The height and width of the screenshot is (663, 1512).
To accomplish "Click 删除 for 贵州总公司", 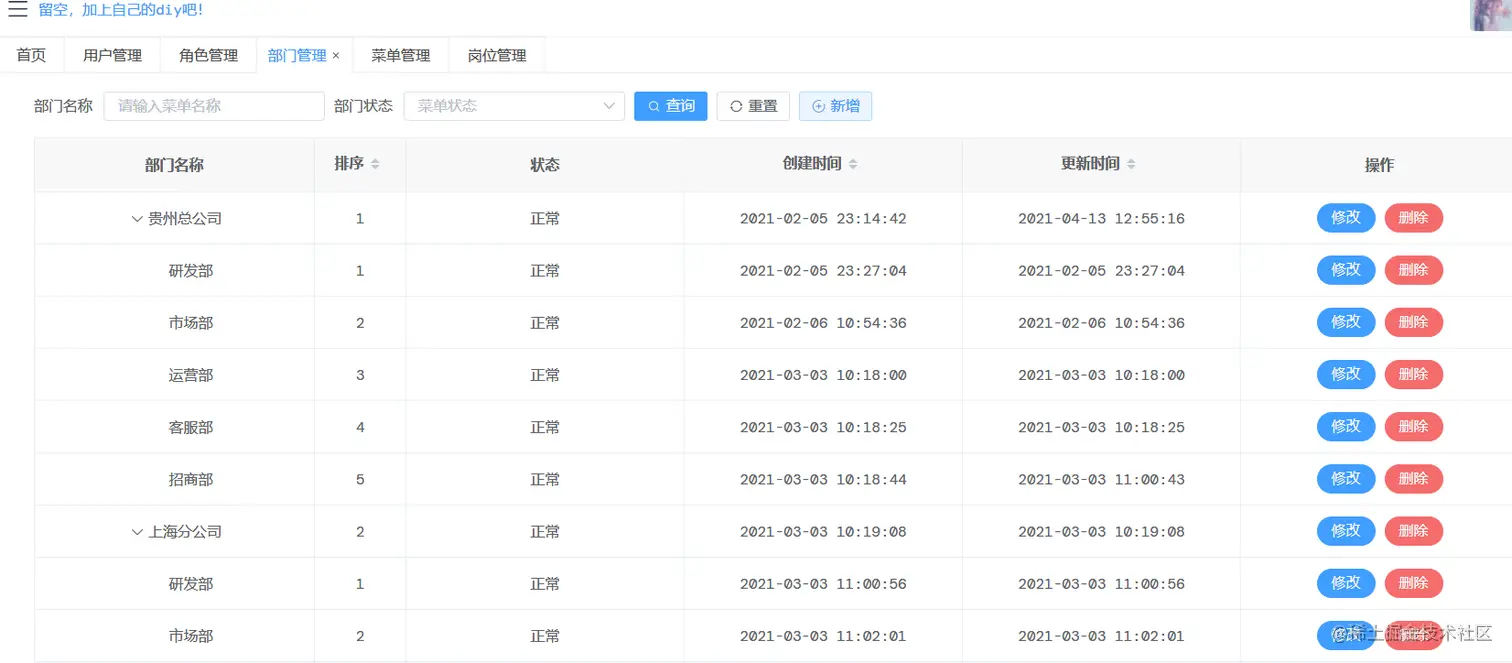I will point(1414,218).
